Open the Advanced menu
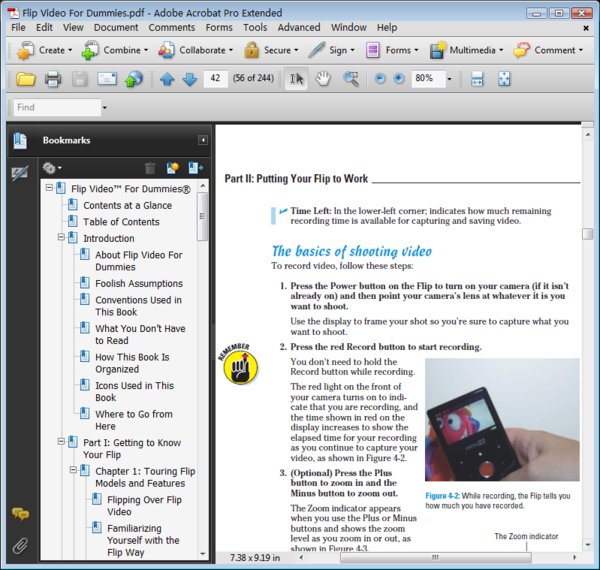 coord(299,28)
